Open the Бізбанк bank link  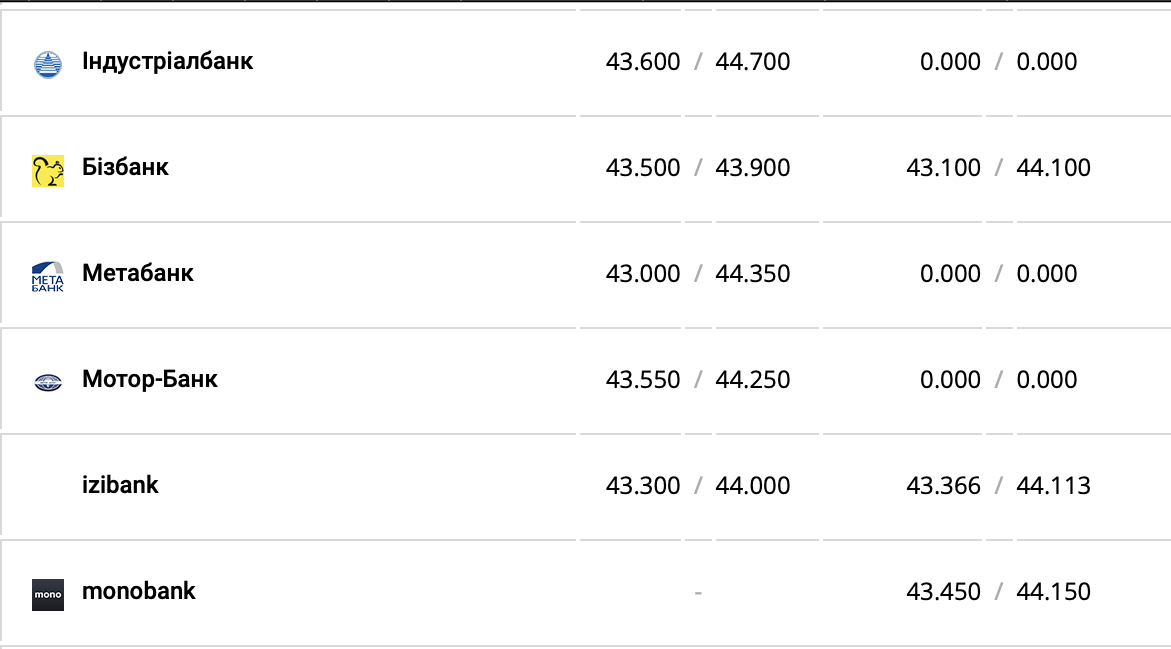tap(125, 167)
